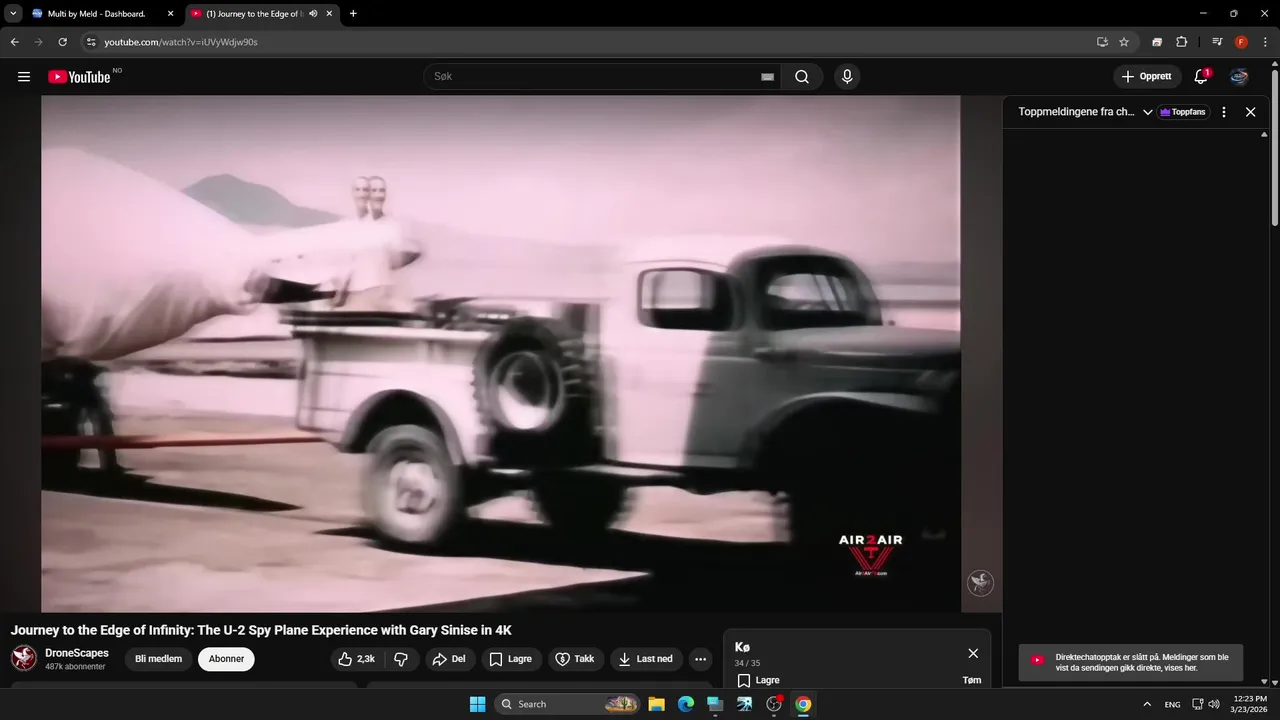
Task: Click the Chrome address bar URL
Action: [181, 42]
